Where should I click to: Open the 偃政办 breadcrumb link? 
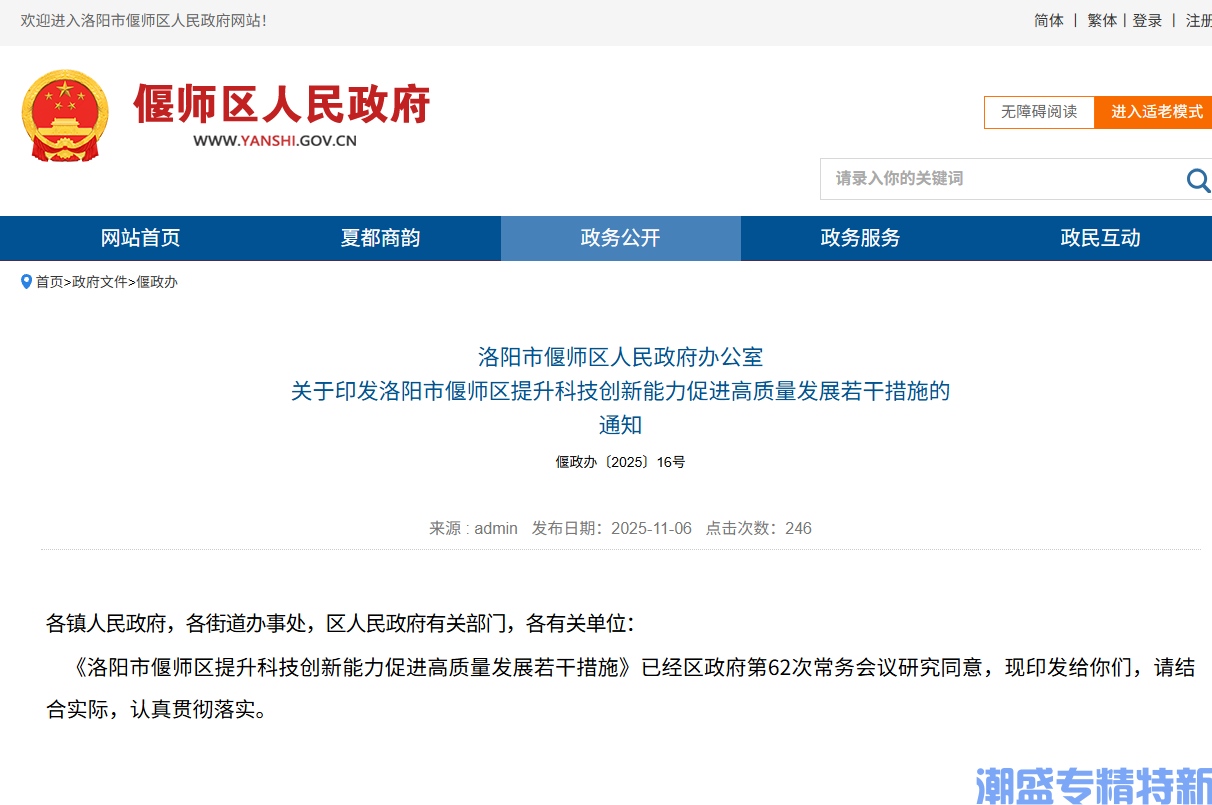[x=157, y=281]
